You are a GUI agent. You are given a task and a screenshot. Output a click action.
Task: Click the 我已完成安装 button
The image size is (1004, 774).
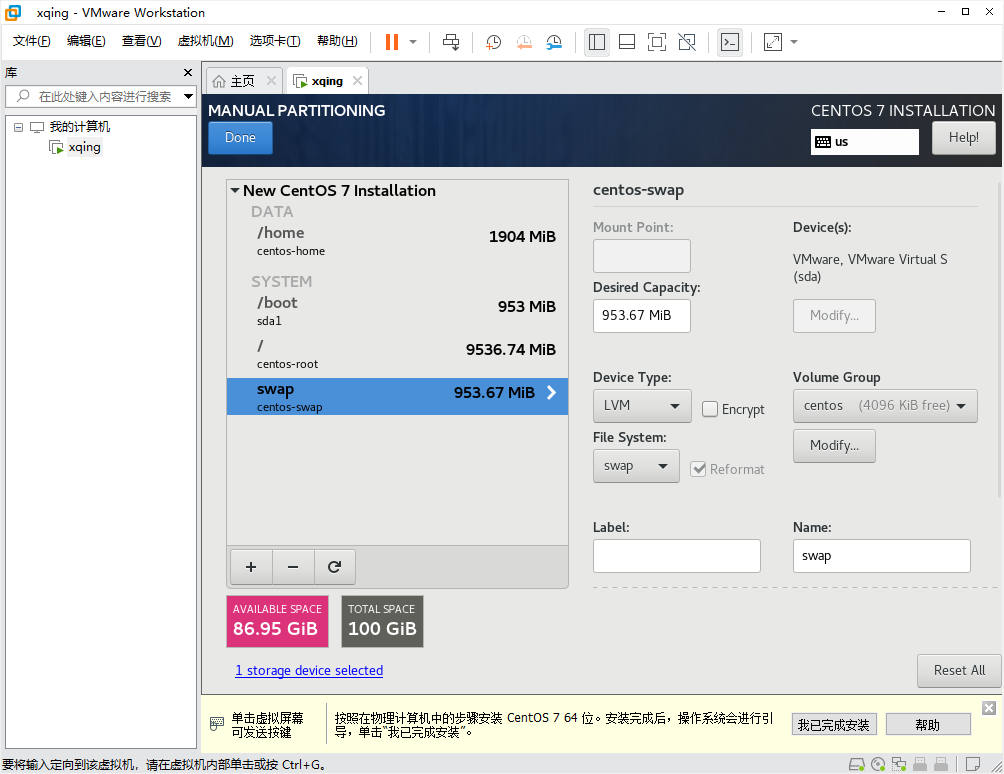(834, 725)
